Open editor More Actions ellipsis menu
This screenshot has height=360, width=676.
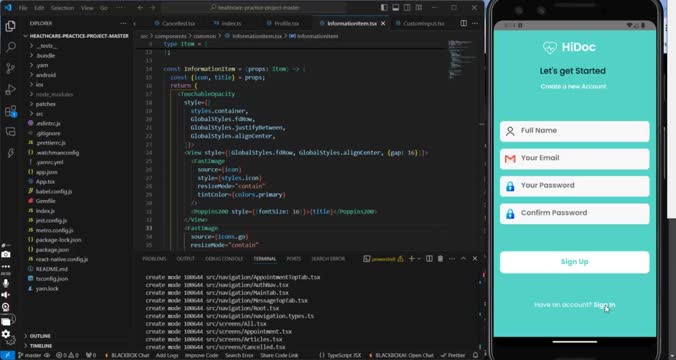[475, 23]
